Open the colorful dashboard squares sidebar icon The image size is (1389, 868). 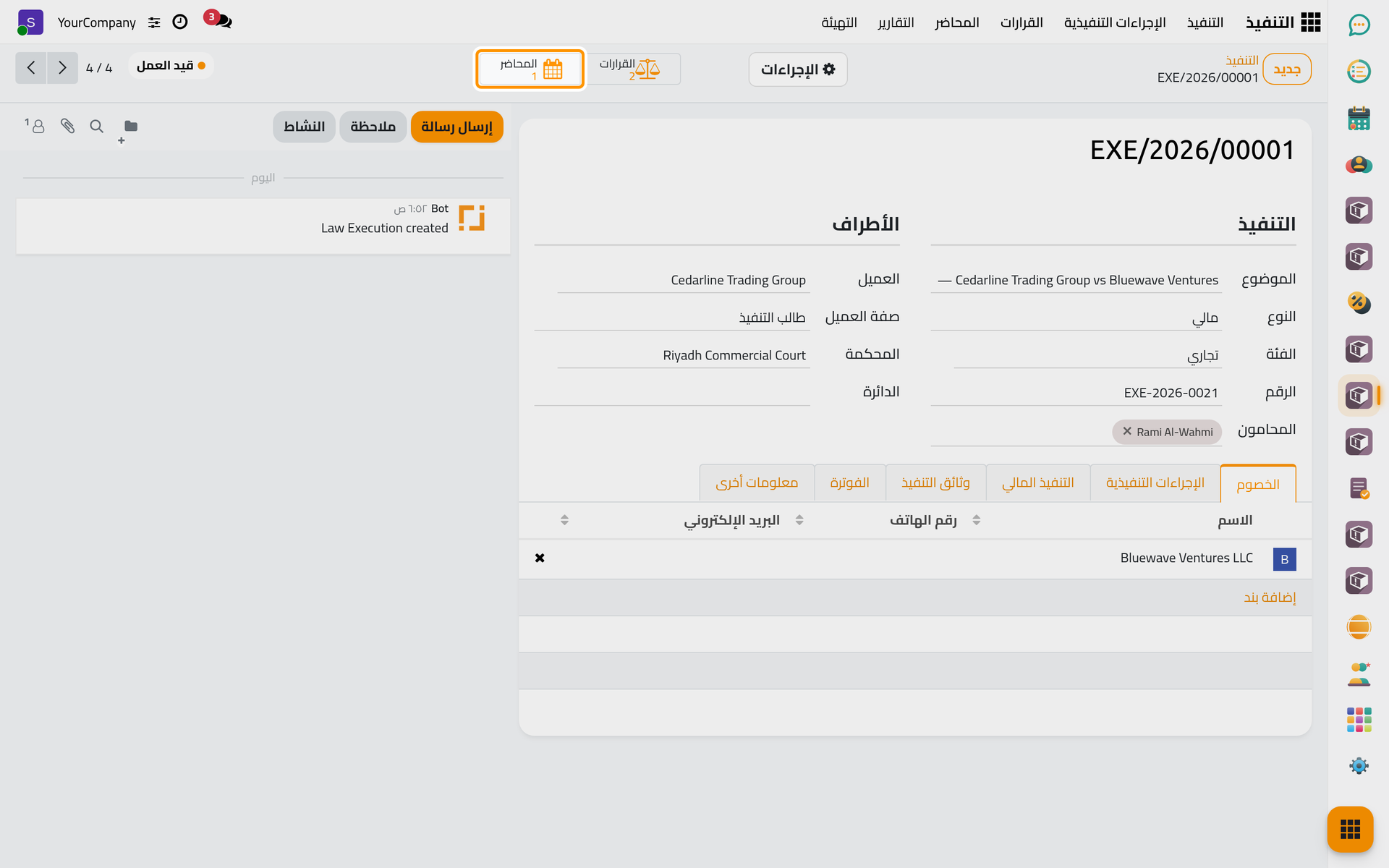click(x=1359, y=720)
